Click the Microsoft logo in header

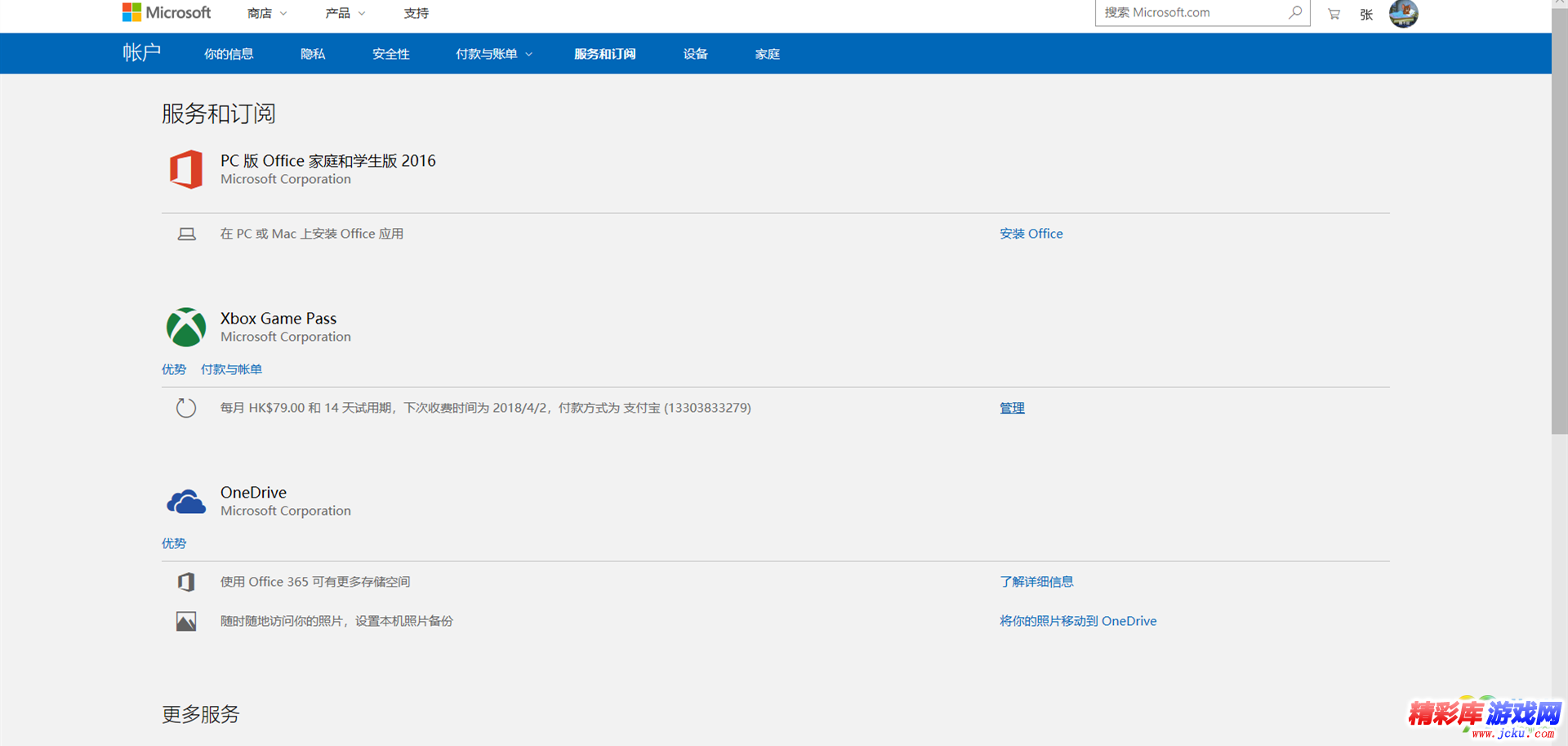[167, 13]
